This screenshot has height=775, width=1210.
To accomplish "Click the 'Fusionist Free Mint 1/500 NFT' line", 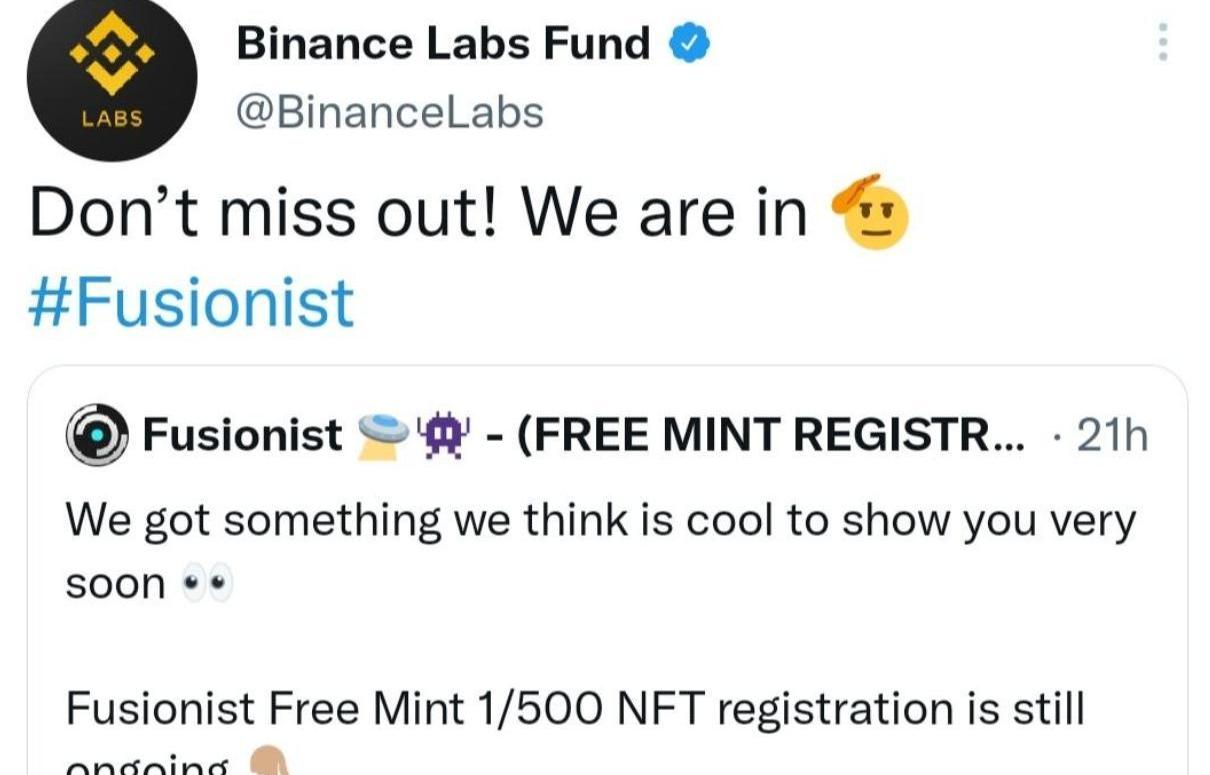I will [575, 708].
